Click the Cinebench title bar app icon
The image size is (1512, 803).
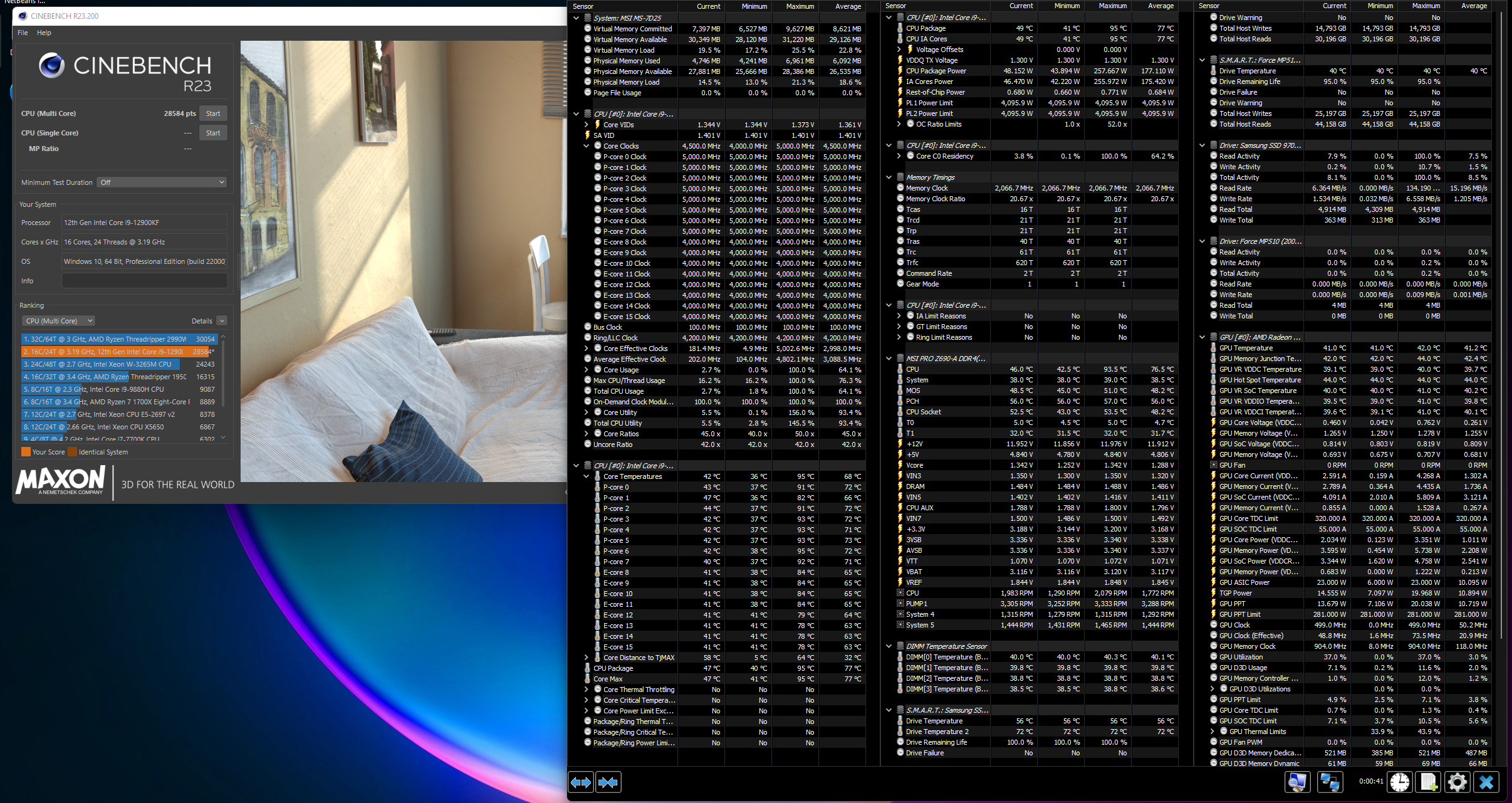point(23,16)
